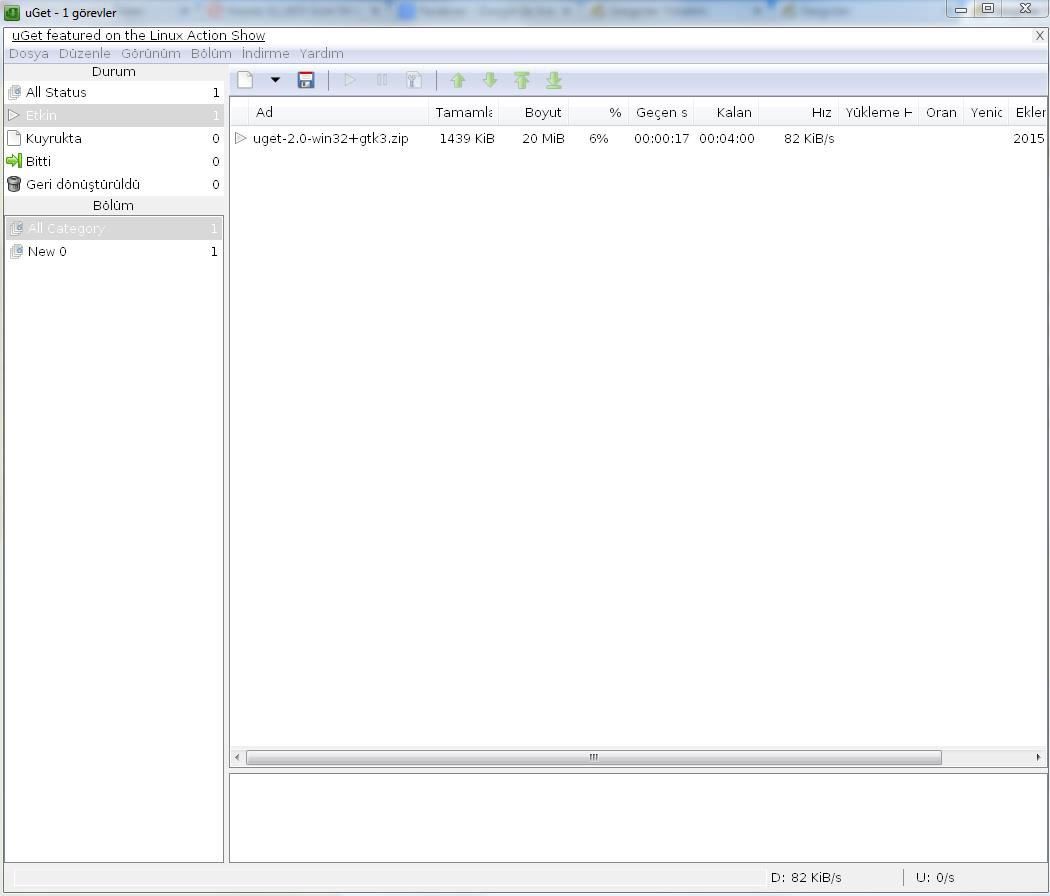Click the horizontal scrollbar thumb

[594, 757]
